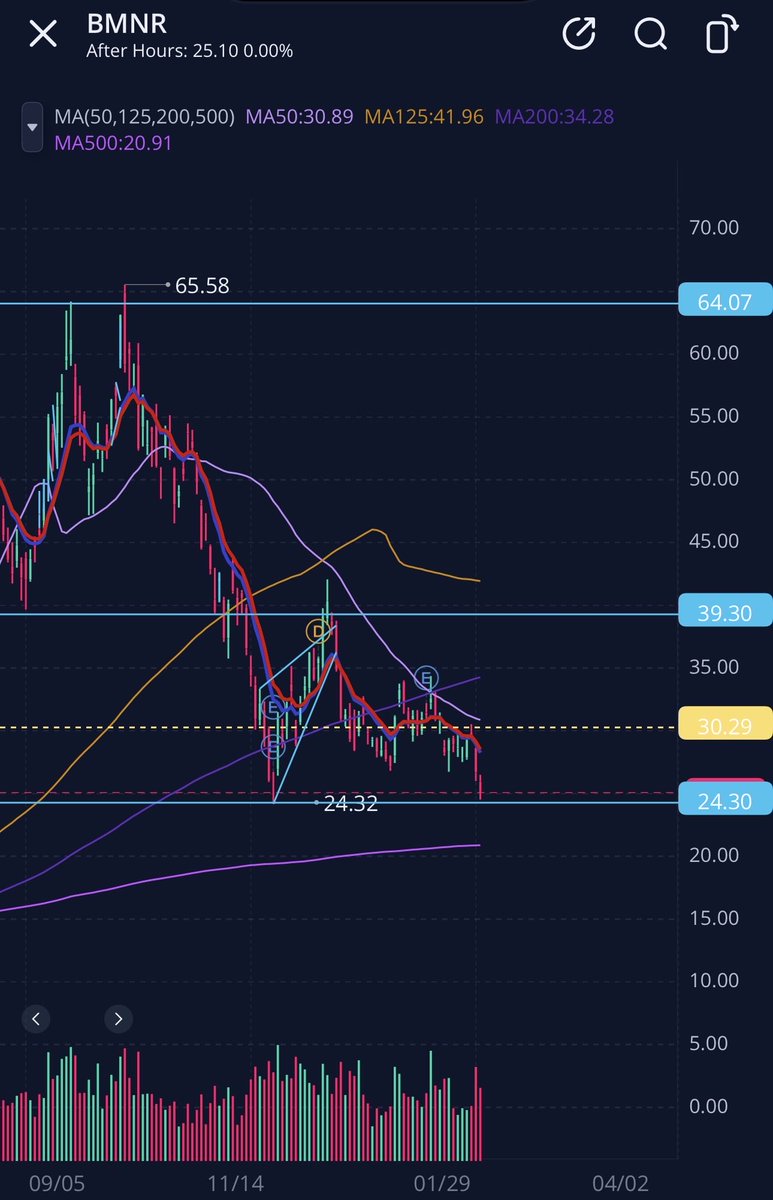Click the 11/14 date axis label
773x1200 pixels.
pyautogui.click(x=238, y=1183)
